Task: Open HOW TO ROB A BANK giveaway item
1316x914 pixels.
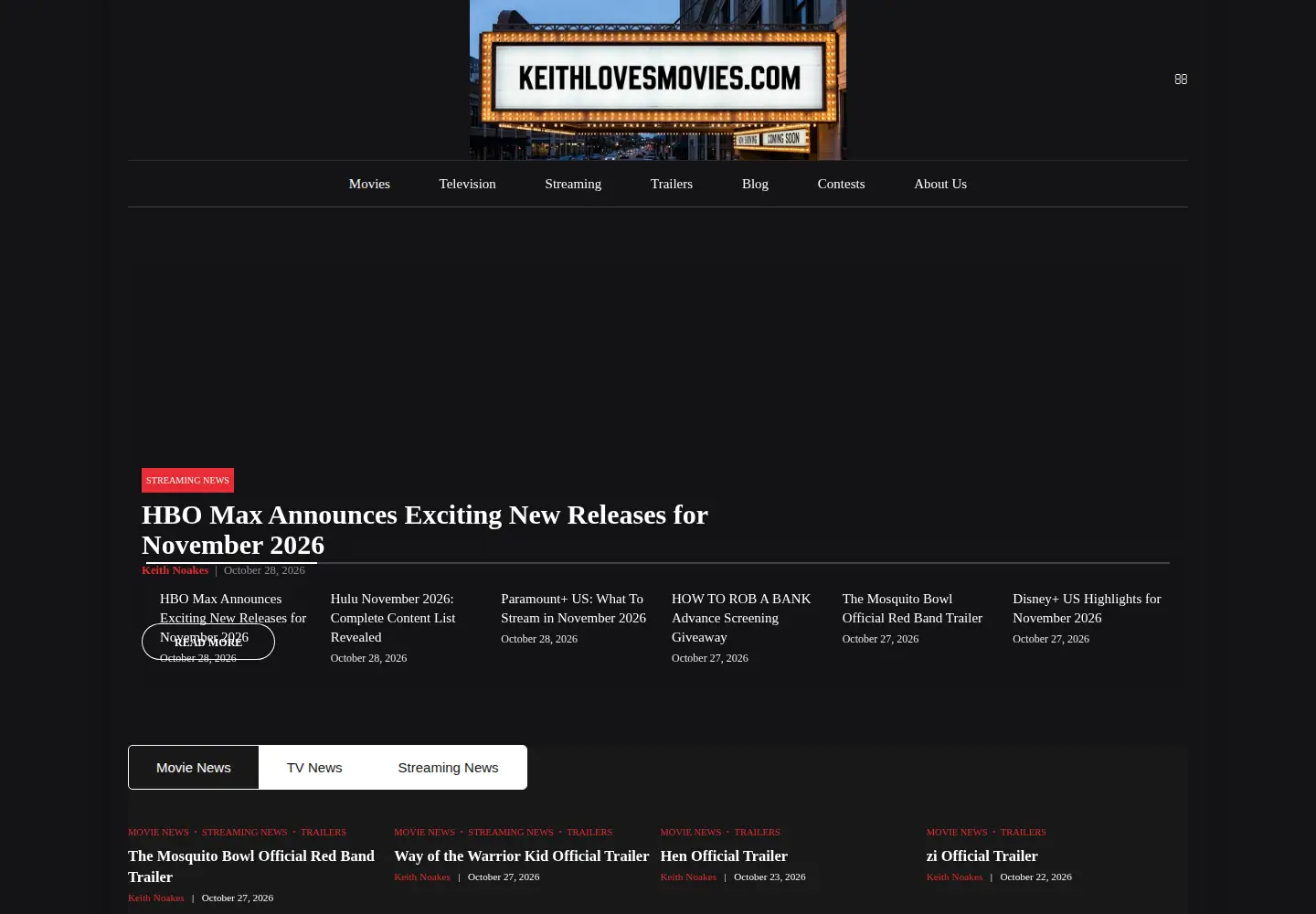Action: click(x=741, y=618)
